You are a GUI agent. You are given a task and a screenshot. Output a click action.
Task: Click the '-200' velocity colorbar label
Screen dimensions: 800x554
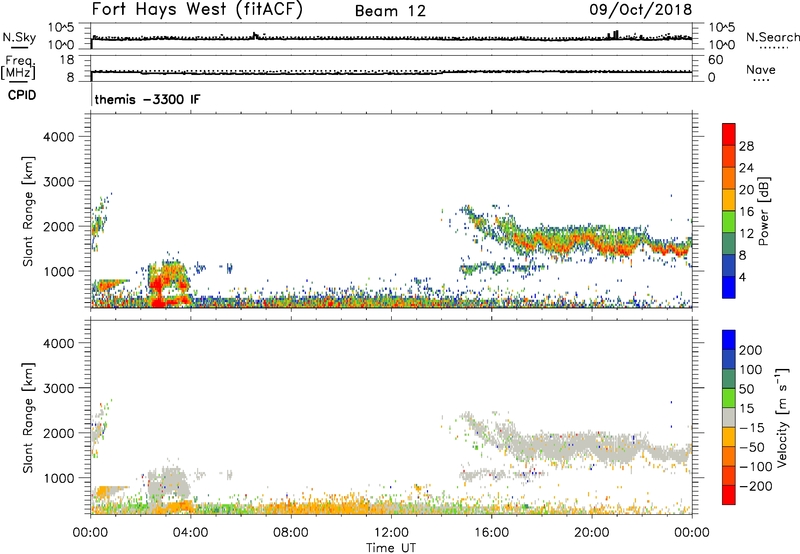755,486
